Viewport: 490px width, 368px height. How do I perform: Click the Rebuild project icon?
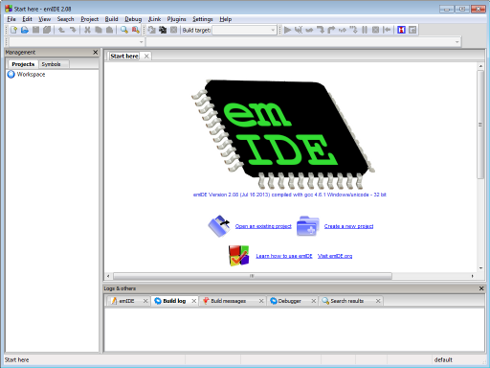click(x=163, y=30)
